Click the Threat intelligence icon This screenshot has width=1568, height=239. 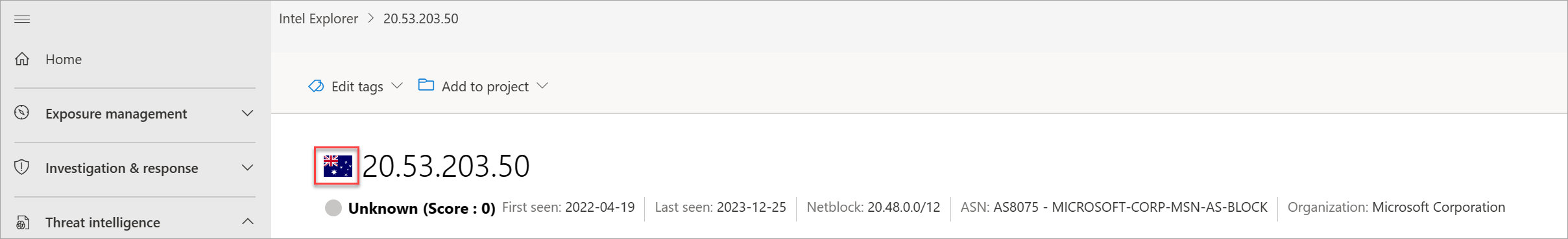(x=22, y=222)
